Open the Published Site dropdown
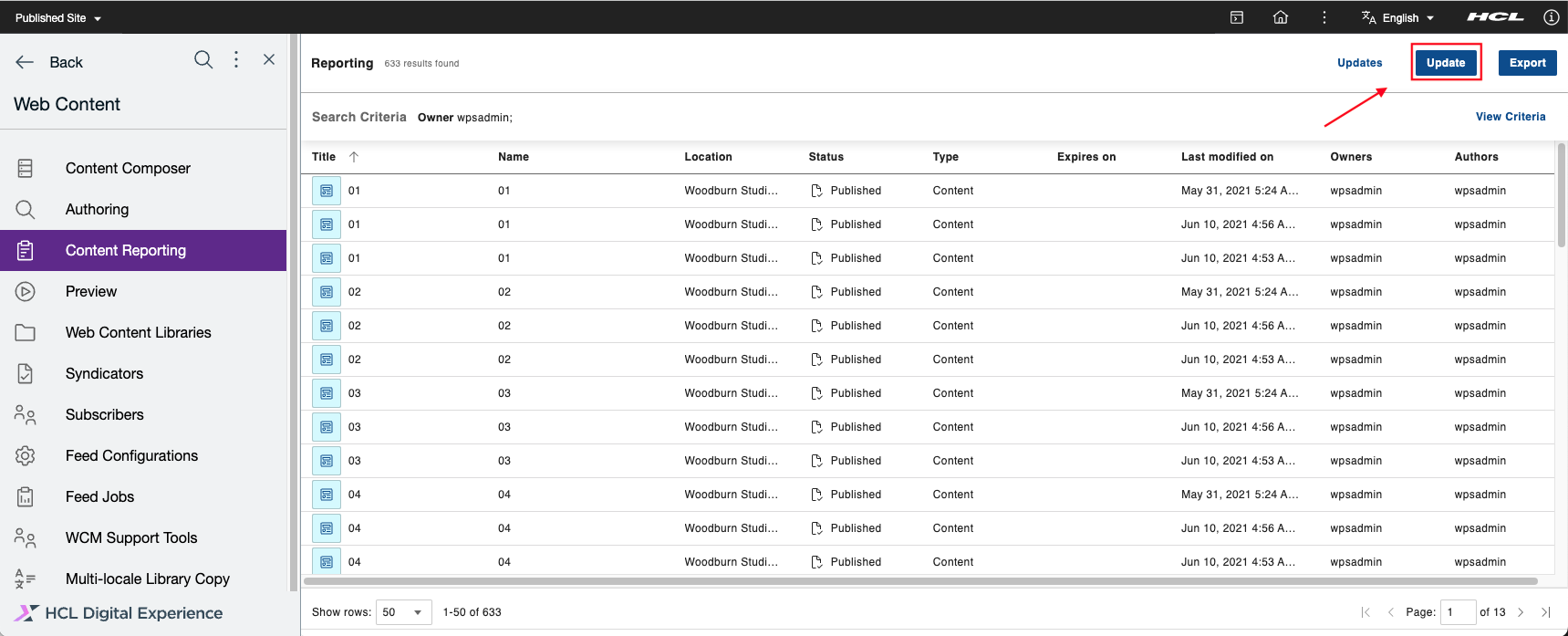The width and height of the screenshot is (1568, 636). click(58, 18)
